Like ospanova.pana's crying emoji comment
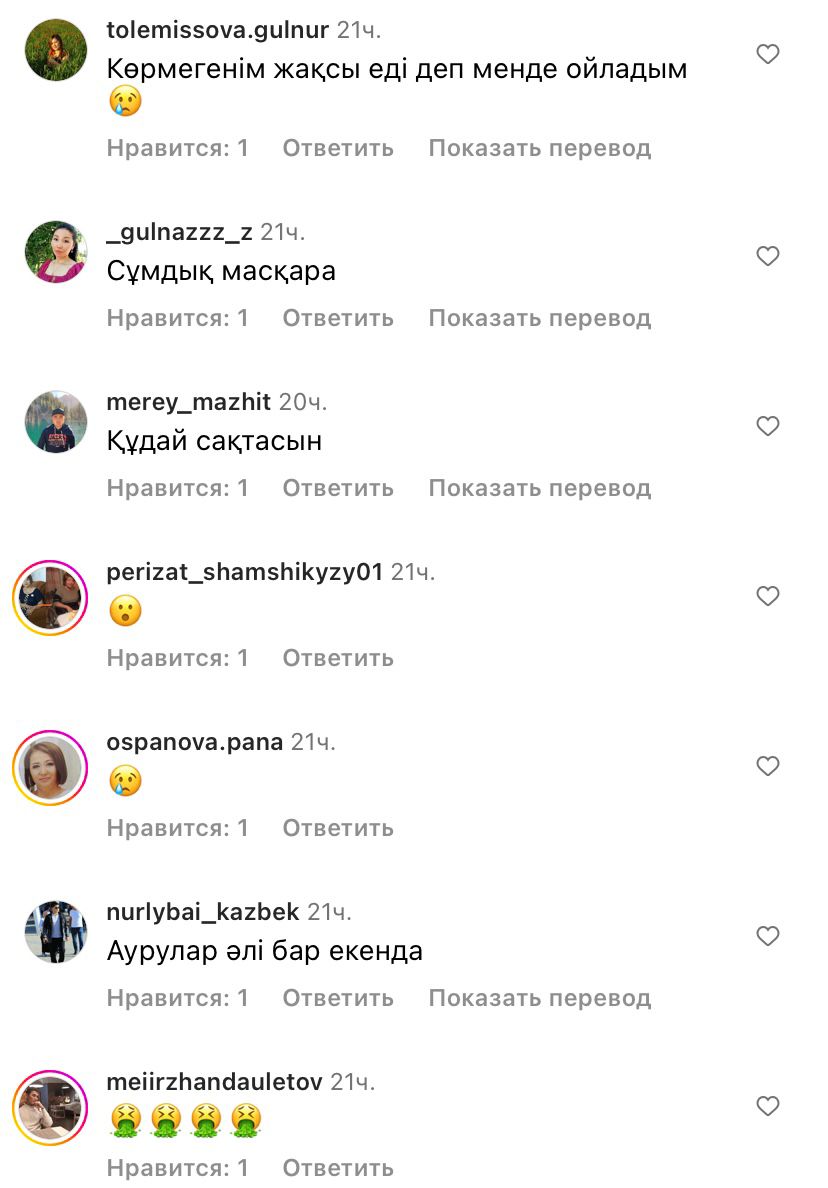Screen dimensions: 828x1188 tap(767, 766)
